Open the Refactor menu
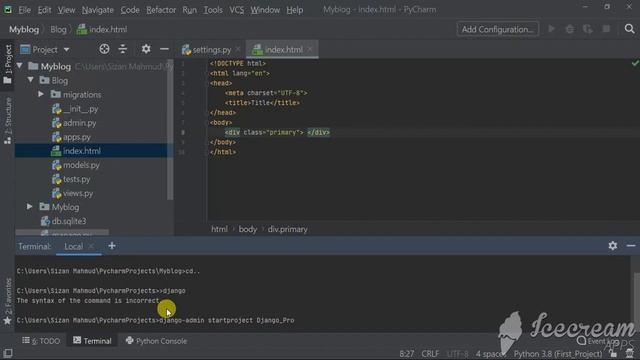This screenshot has height=360, width=640. 161,9
